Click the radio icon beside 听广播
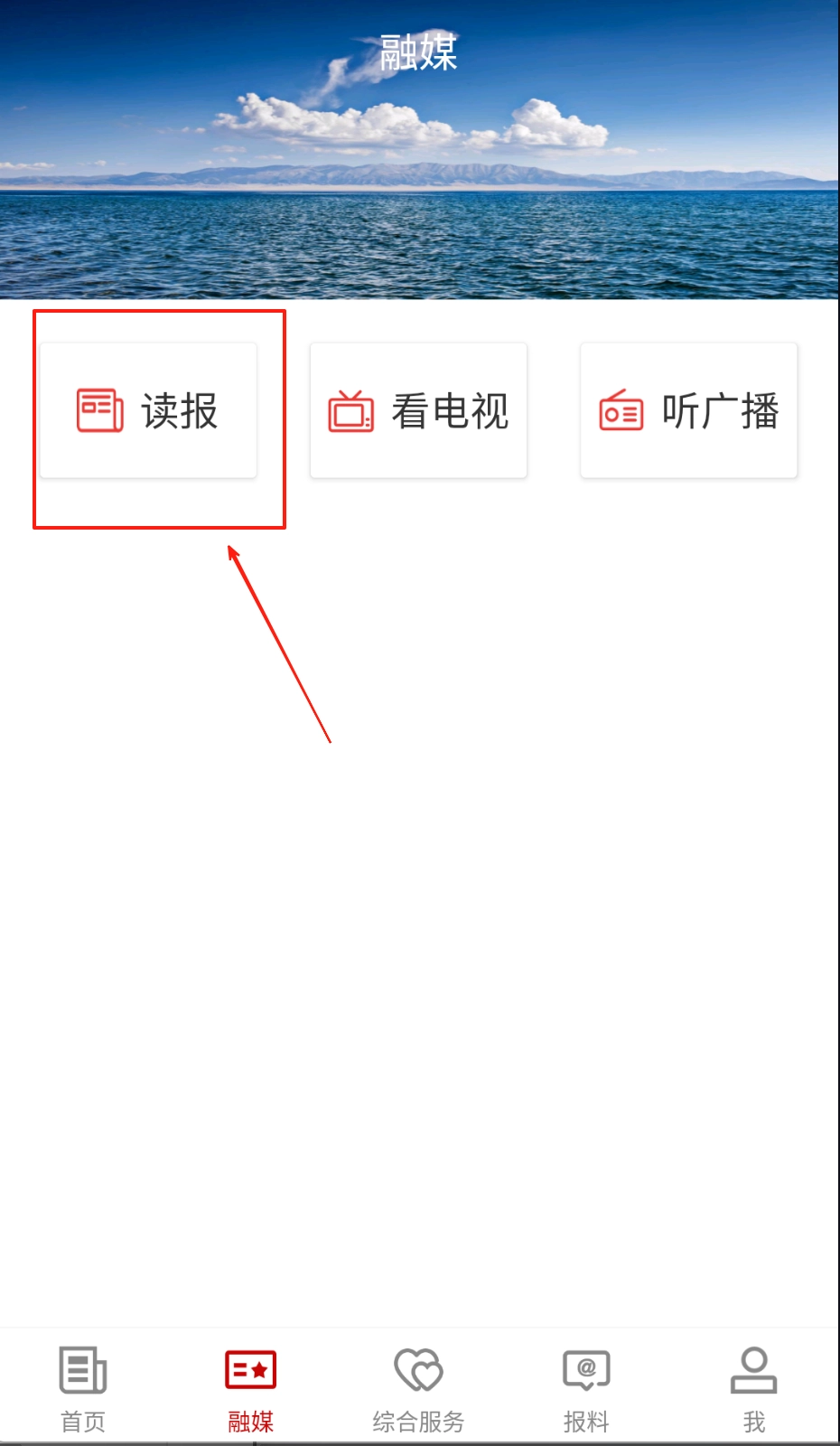840x1446 pixels. (621, 410)
